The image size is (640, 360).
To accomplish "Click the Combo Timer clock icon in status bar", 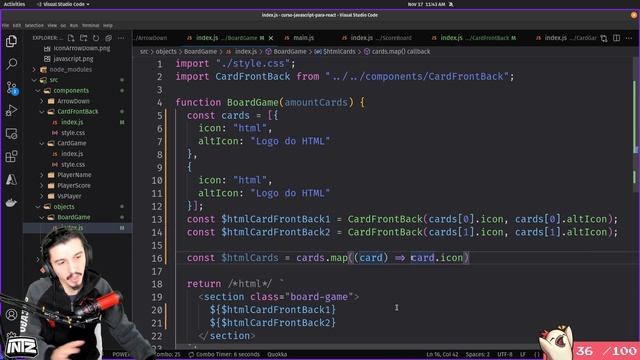I will click(x=191, y=354).
